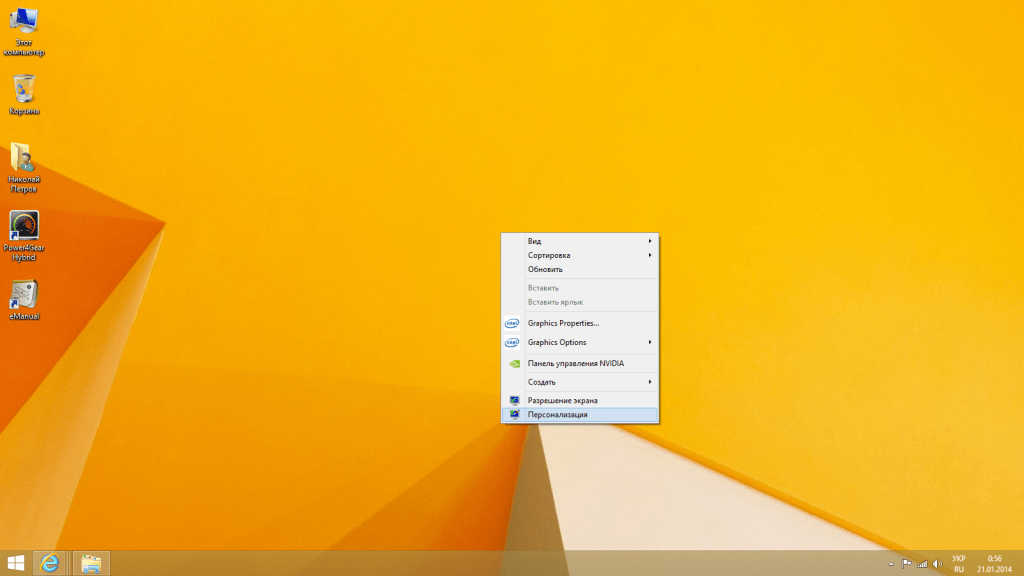Launch Internet Explorer from the taskbar
Image resolution: width=1024 pixels, height=576 pixels.
click(x=48, y=563)
